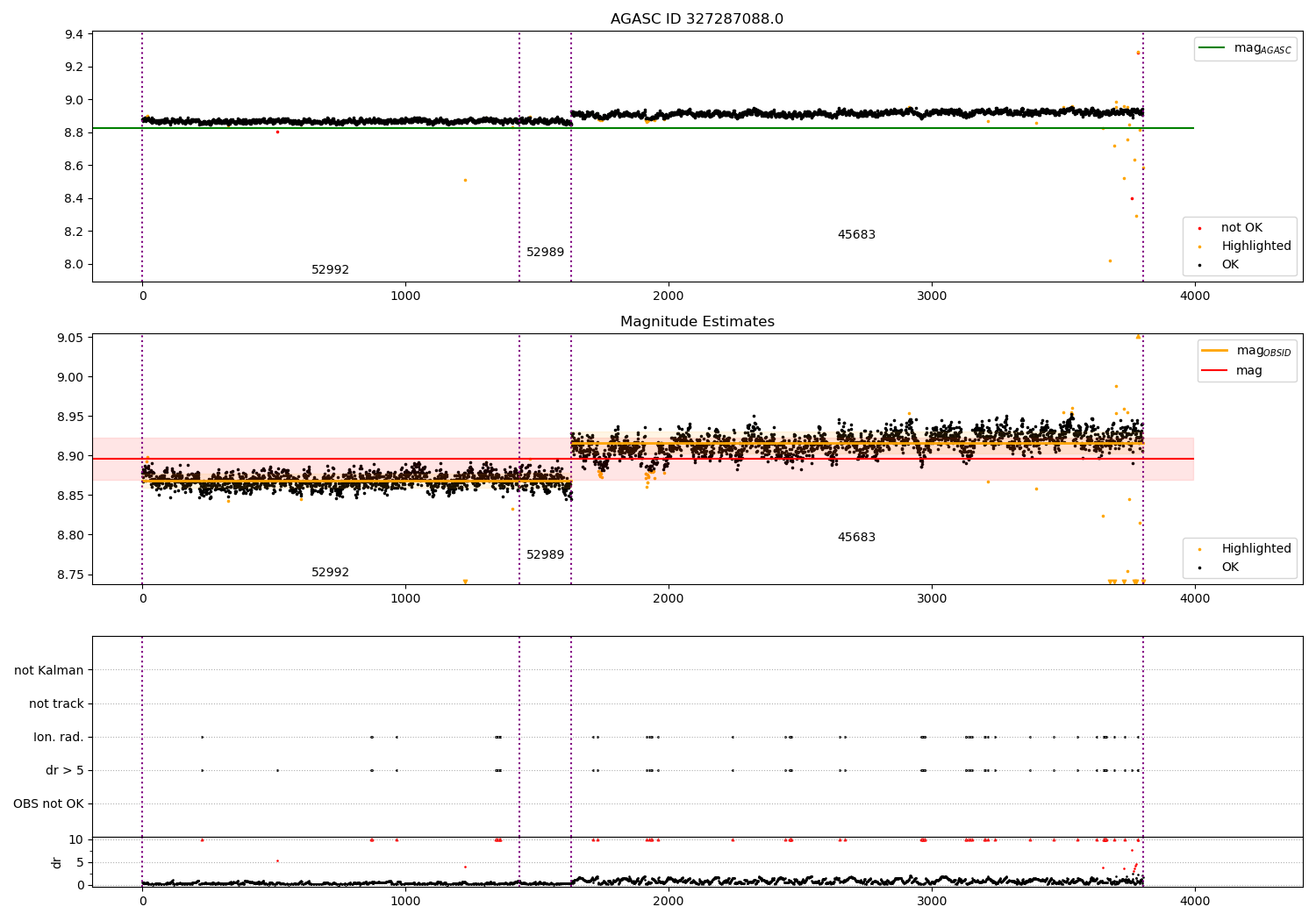Viewport: 1316px width, 921px height.
Task: Click the title 'AGASC ID 327287088.0'
Action: point(697,19)
